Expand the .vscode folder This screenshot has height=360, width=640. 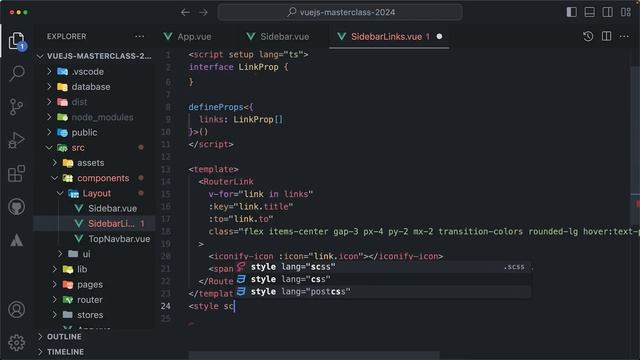(95, 71)
